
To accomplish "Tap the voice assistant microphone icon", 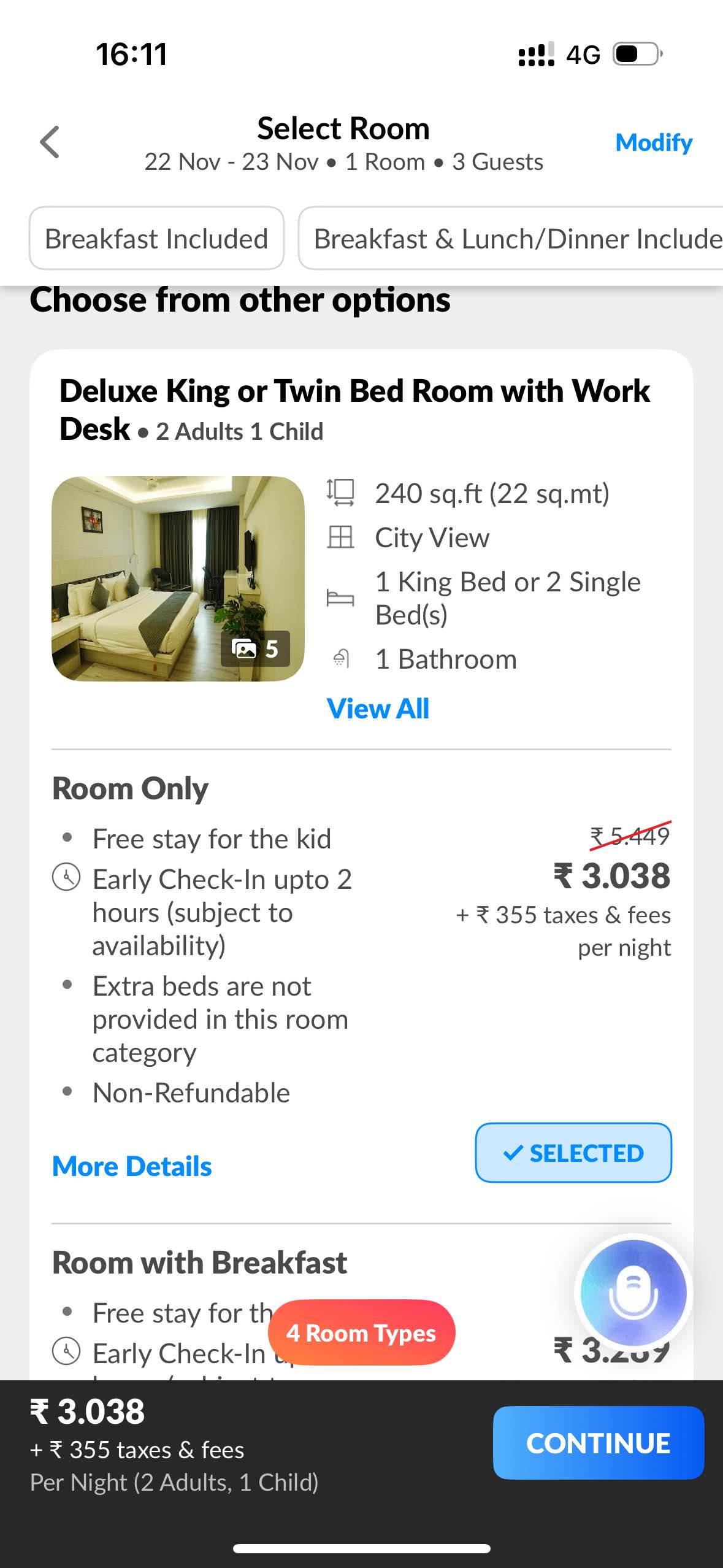I will click(x=633, y=1292).
